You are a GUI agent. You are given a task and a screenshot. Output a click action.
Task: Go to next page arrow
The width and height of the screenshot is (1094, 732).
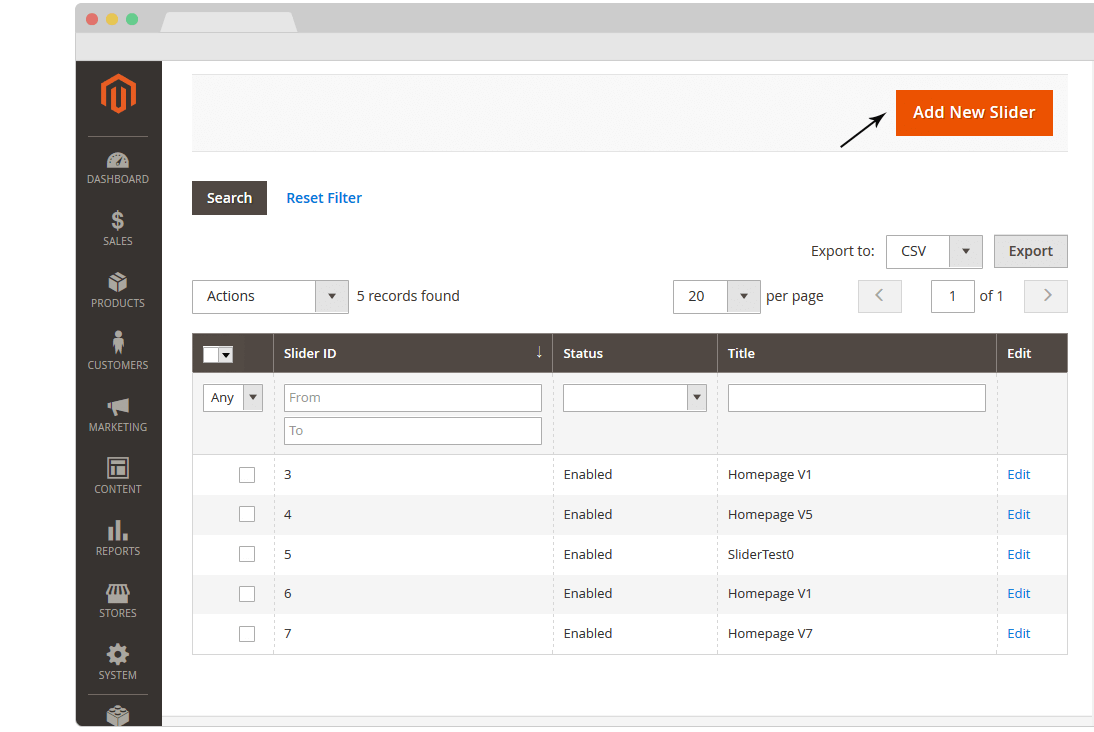click(1047, 296)
